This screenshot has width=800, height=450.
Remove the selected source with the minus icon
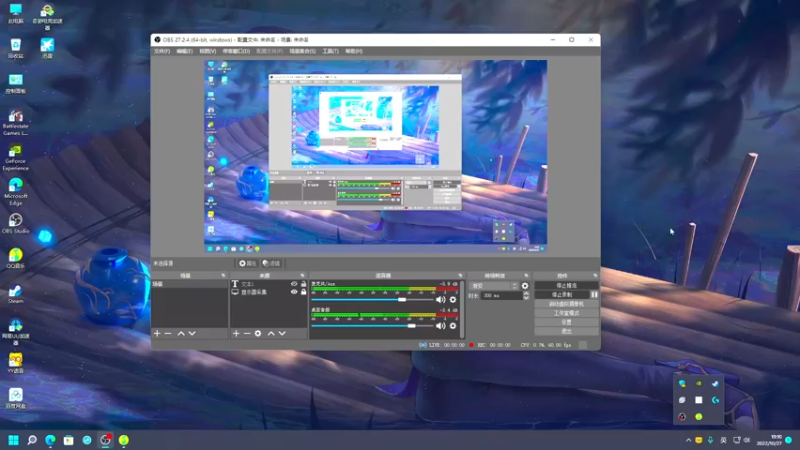coord(247,333)
